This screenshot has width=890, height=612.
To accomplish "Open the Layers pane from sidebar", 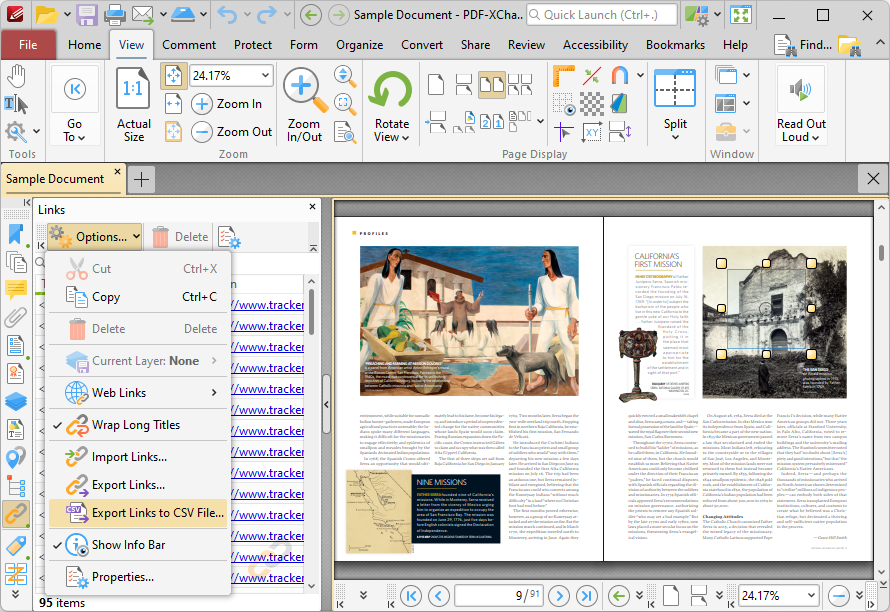I will 16,401.
